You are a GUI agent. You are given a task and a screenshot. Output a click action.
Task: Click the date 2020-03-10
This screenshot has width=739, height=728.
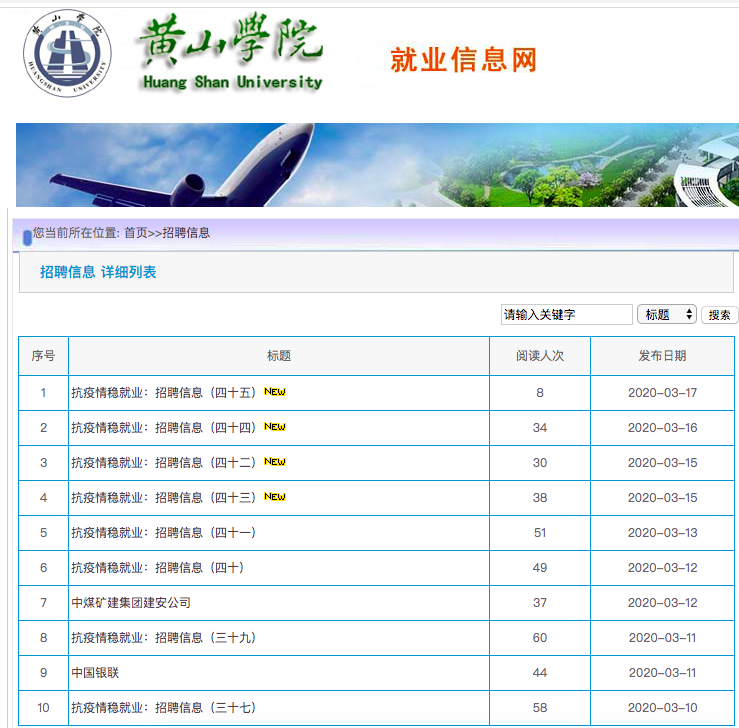tap(662, 707)
